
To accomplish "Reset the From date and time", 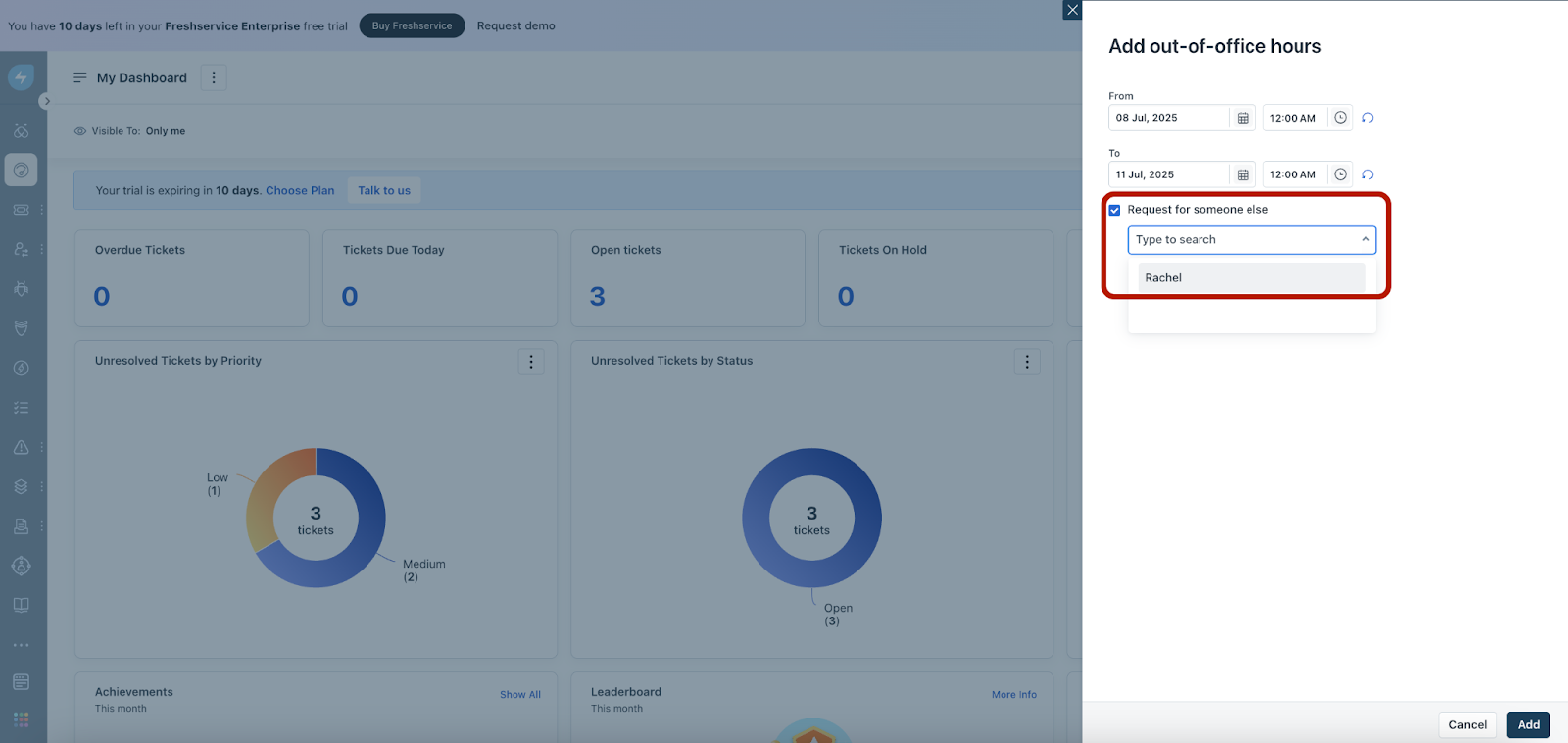I will pos(1368,118).
